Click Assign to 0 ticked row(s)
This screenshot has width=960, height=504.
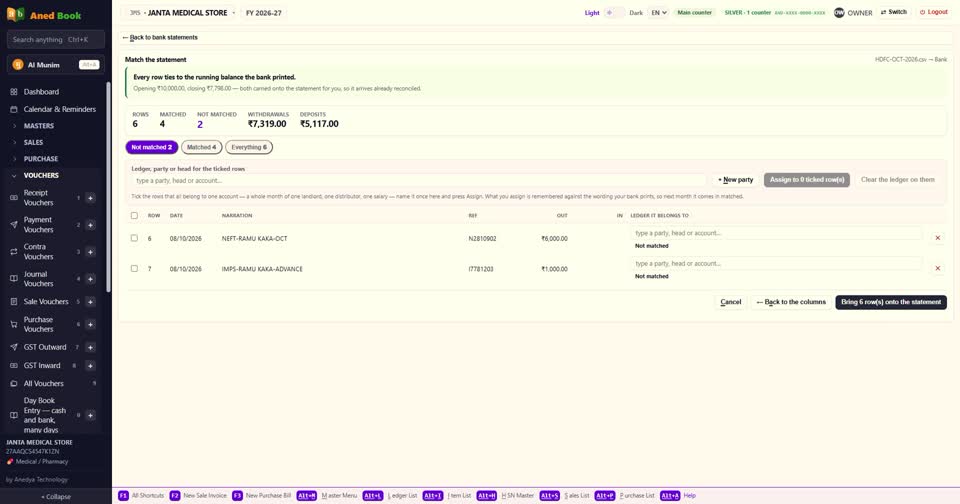806,180
